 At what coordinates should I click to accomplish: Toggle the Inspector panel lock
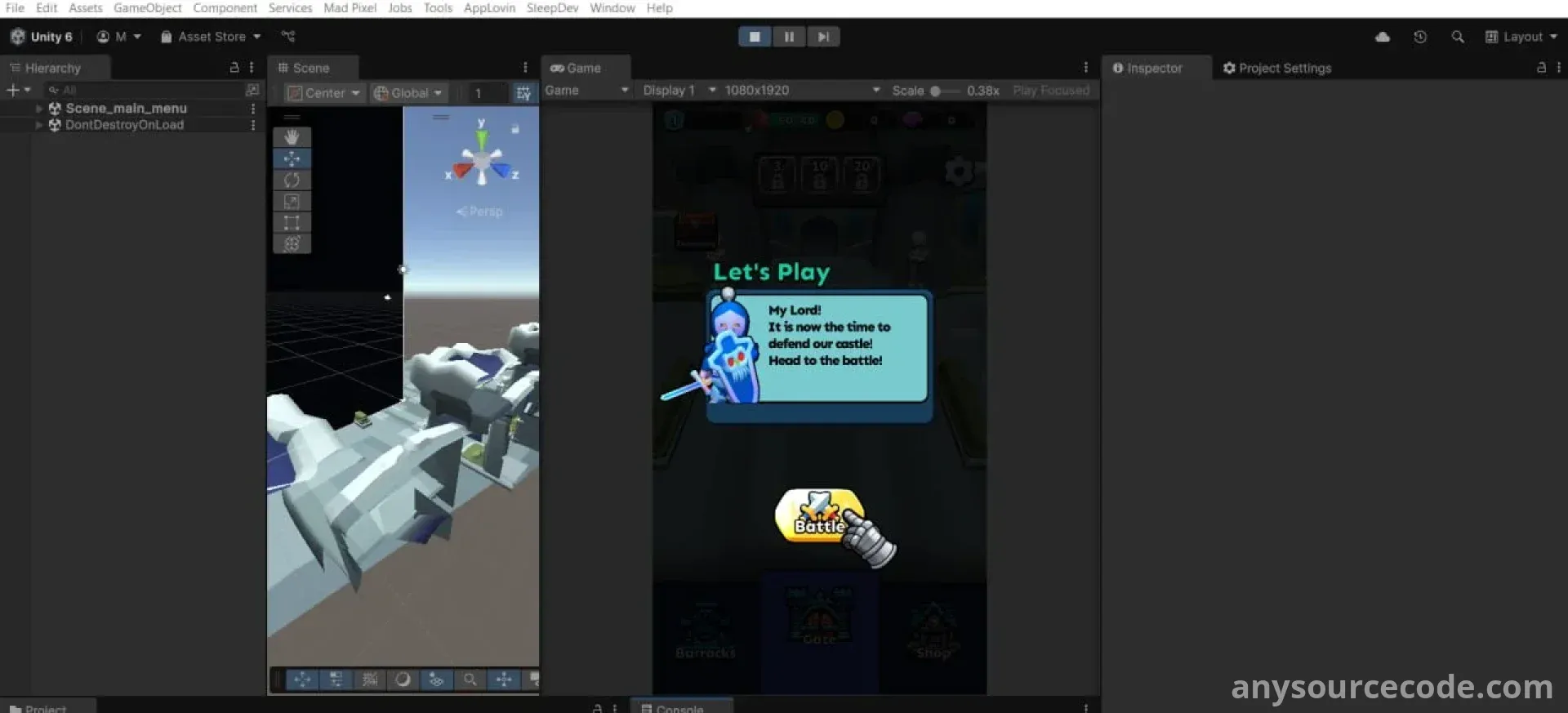1541,68
